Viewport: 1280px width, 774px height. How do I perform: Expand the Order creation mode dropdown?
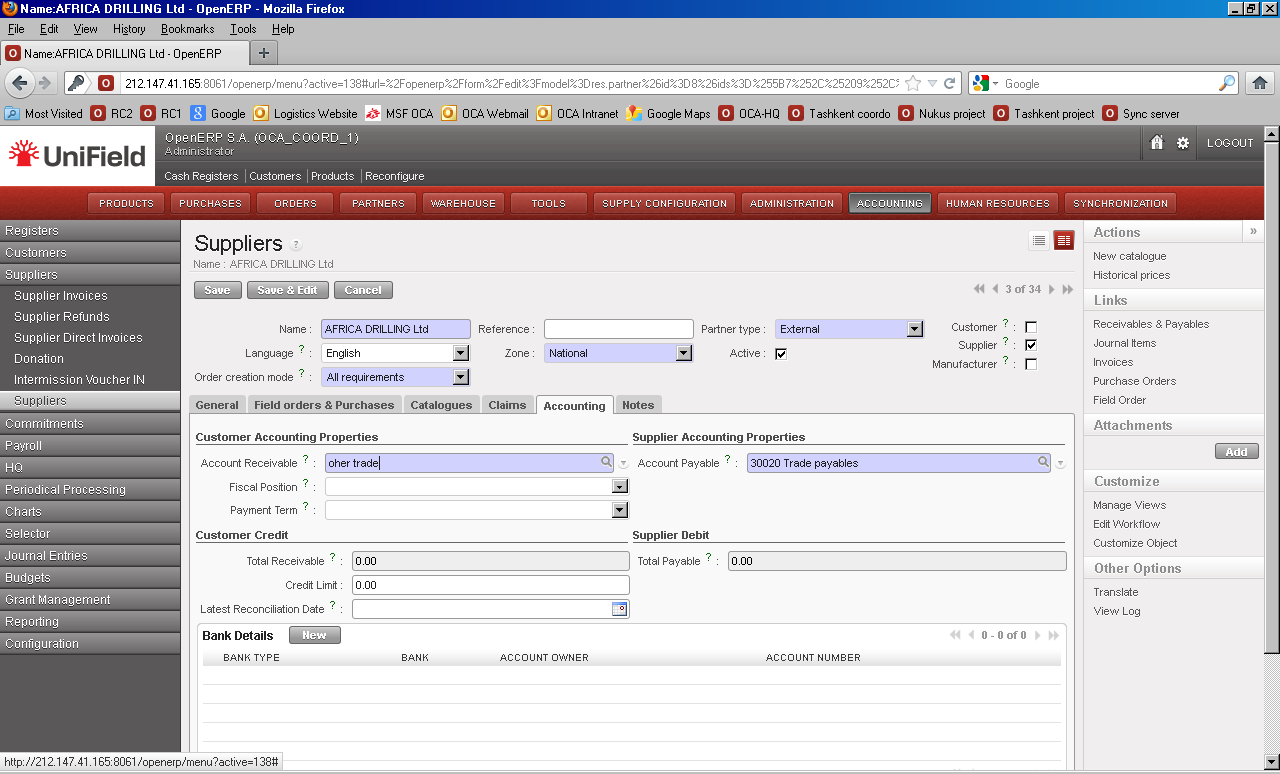click(460, 377)
